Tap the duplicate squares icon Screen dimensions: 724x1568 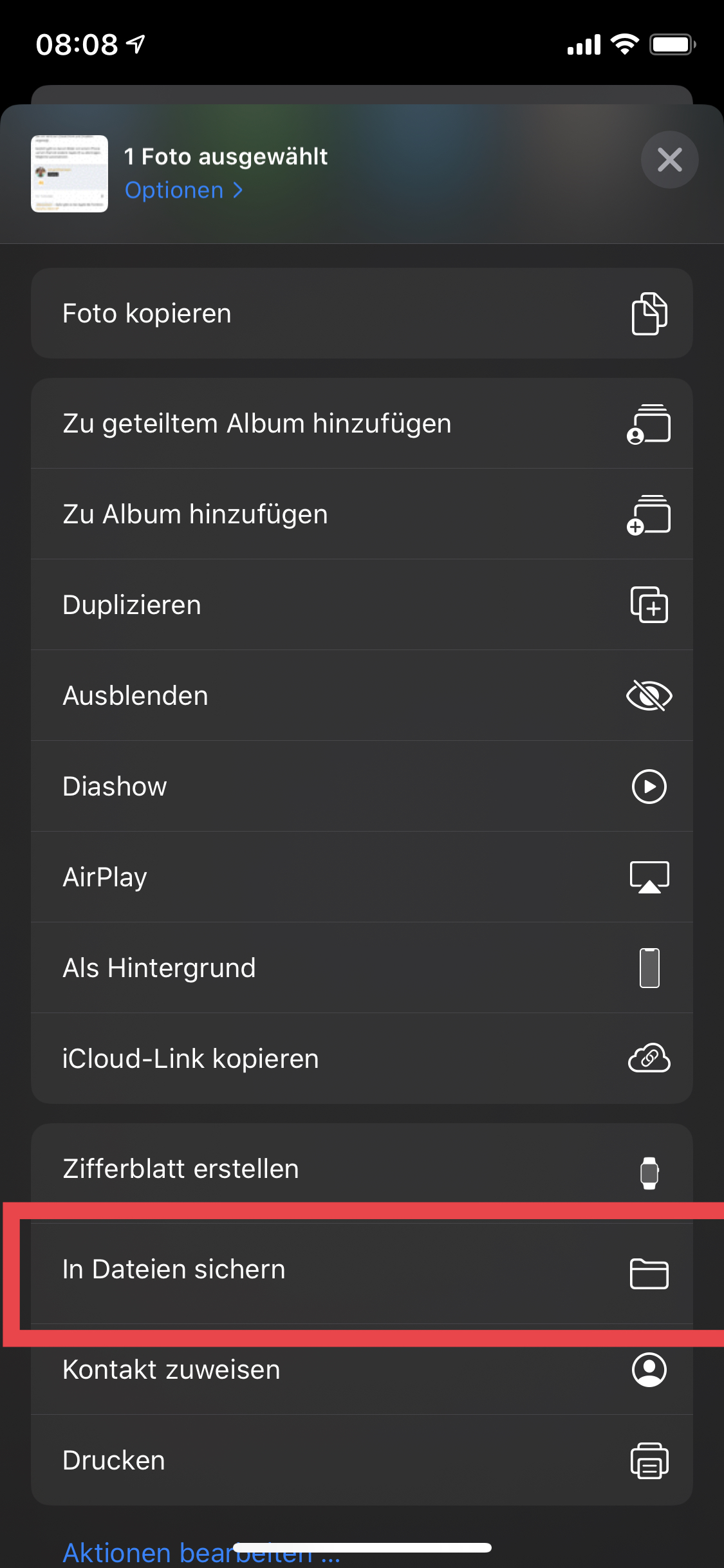coord(649,605)
